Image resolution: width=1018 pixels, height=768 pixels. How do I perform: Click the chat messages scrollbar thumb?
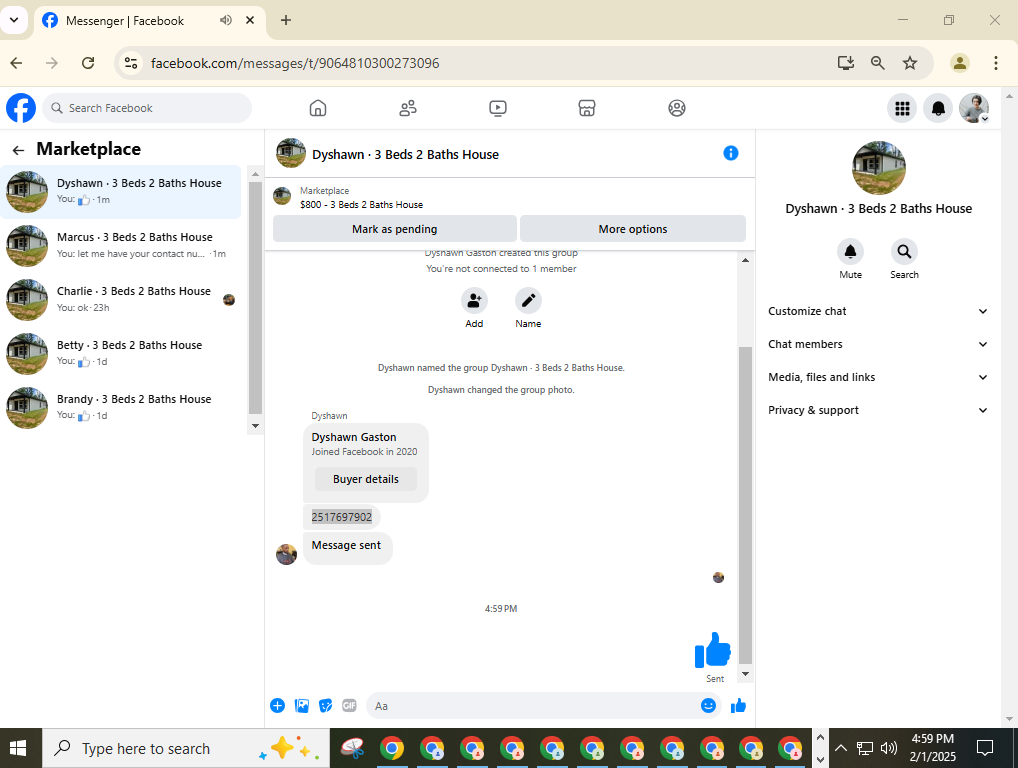(745, 505)
